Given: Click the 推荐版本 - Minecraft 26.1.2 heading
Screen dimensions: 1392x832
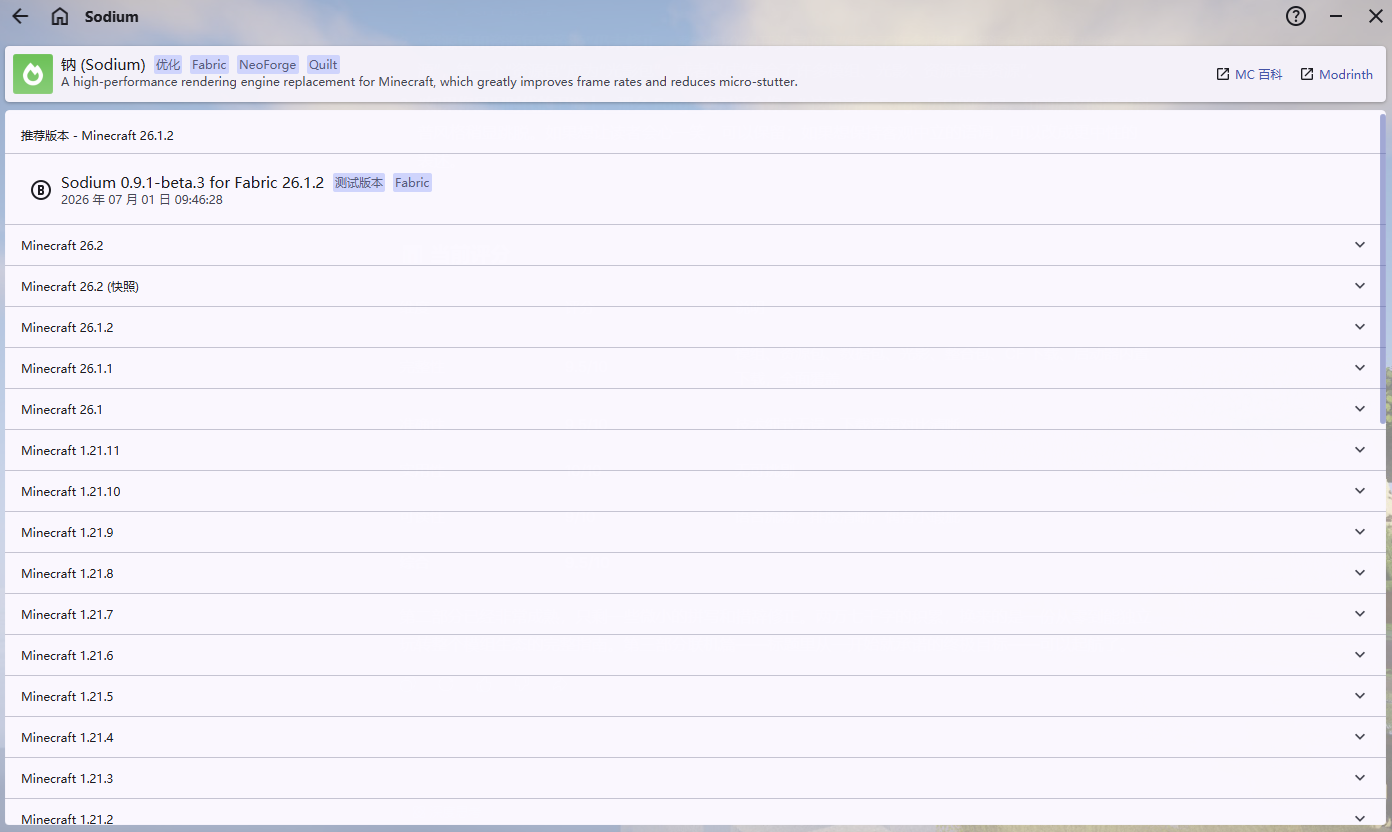Looking at the screenshot, I should (x=97, y=135).
